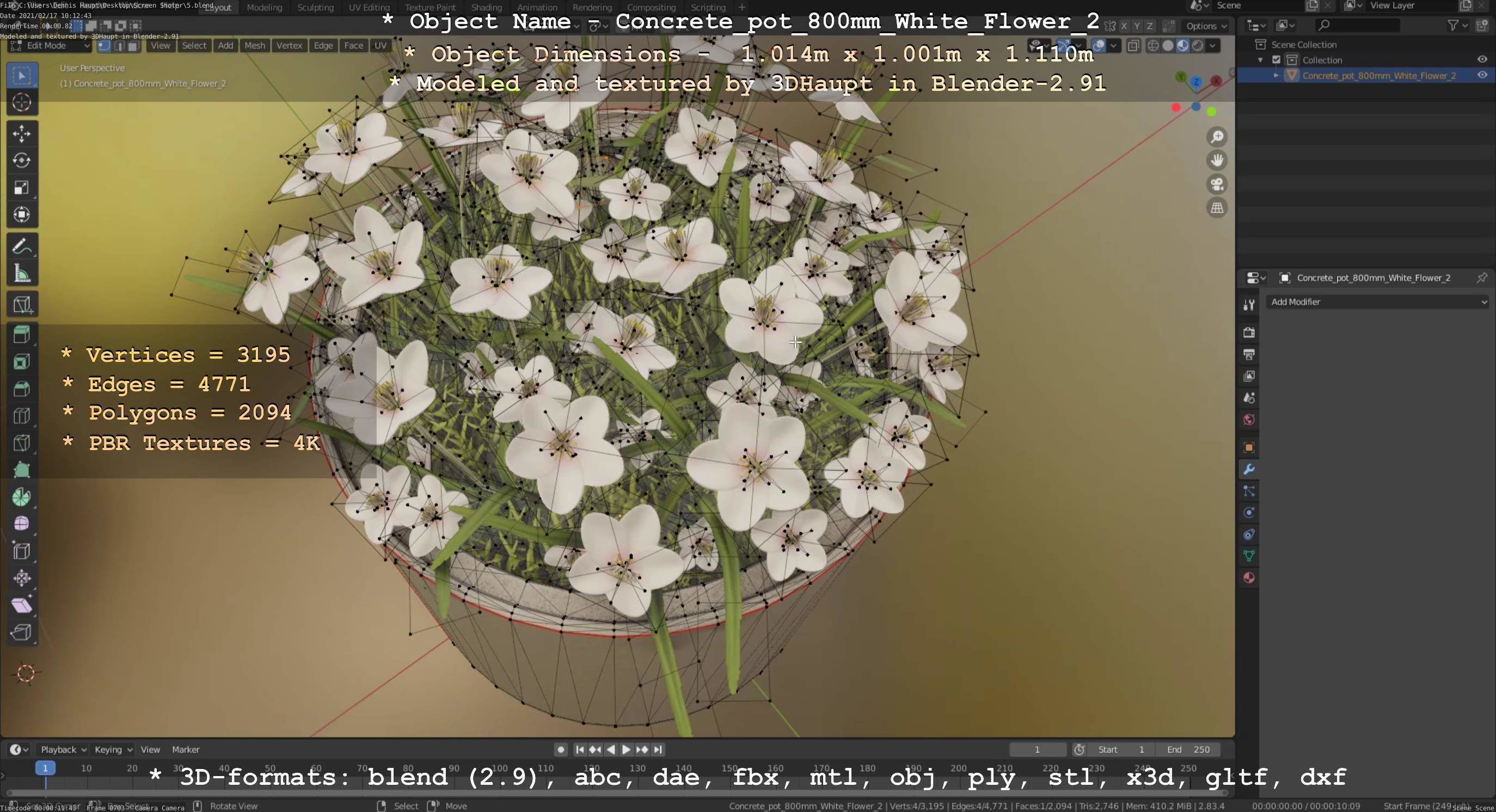The height and width of the screenshot is (812, 1496).
Task: Activate the Annotate tool
Action: (22, 246)
